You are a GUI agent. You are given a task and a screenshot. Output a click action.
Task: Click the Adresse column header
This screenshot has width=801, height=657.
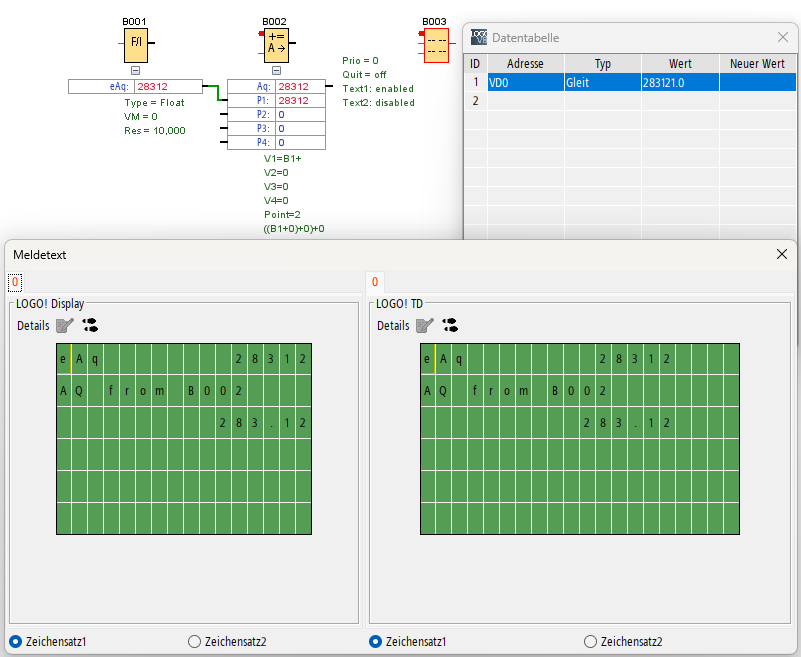point(525,64)
